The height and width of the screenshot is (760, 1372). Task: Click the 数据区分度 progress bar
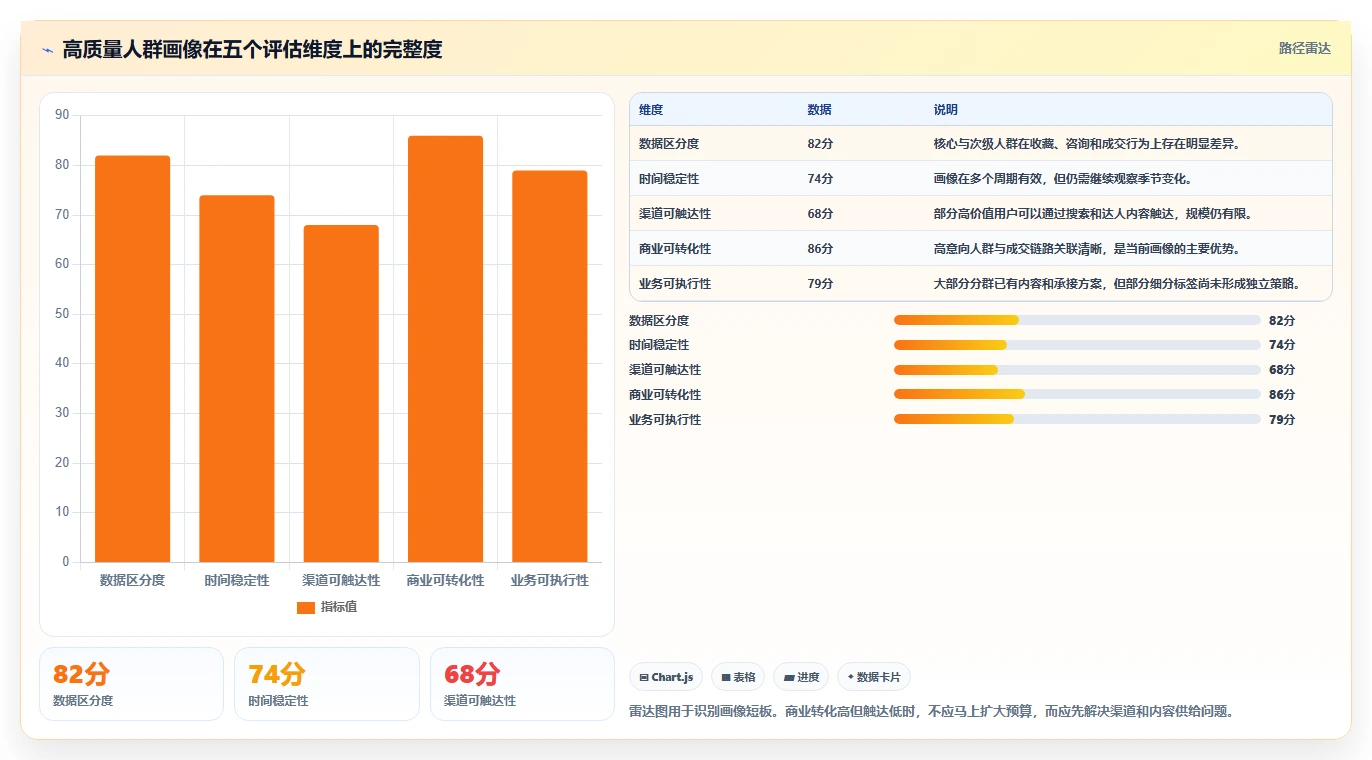point(1077,320)
